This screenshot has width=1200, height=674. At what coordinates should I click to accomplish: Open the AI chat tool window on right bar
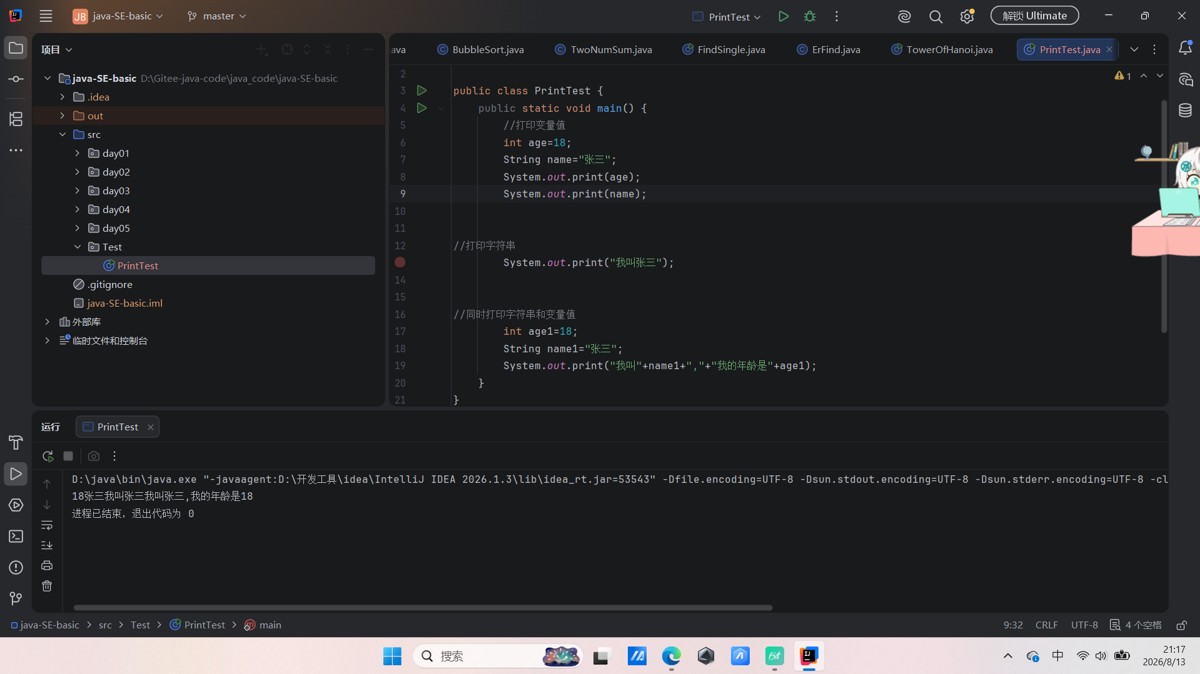pos(1185,79)
